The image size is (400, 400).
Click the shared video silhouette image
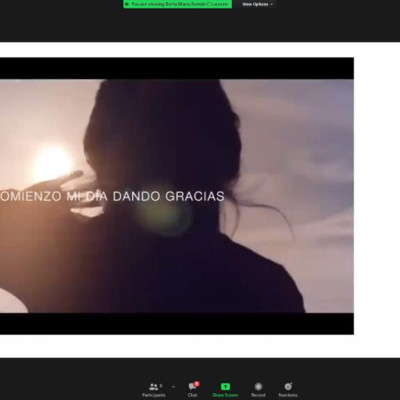point(177,196)
